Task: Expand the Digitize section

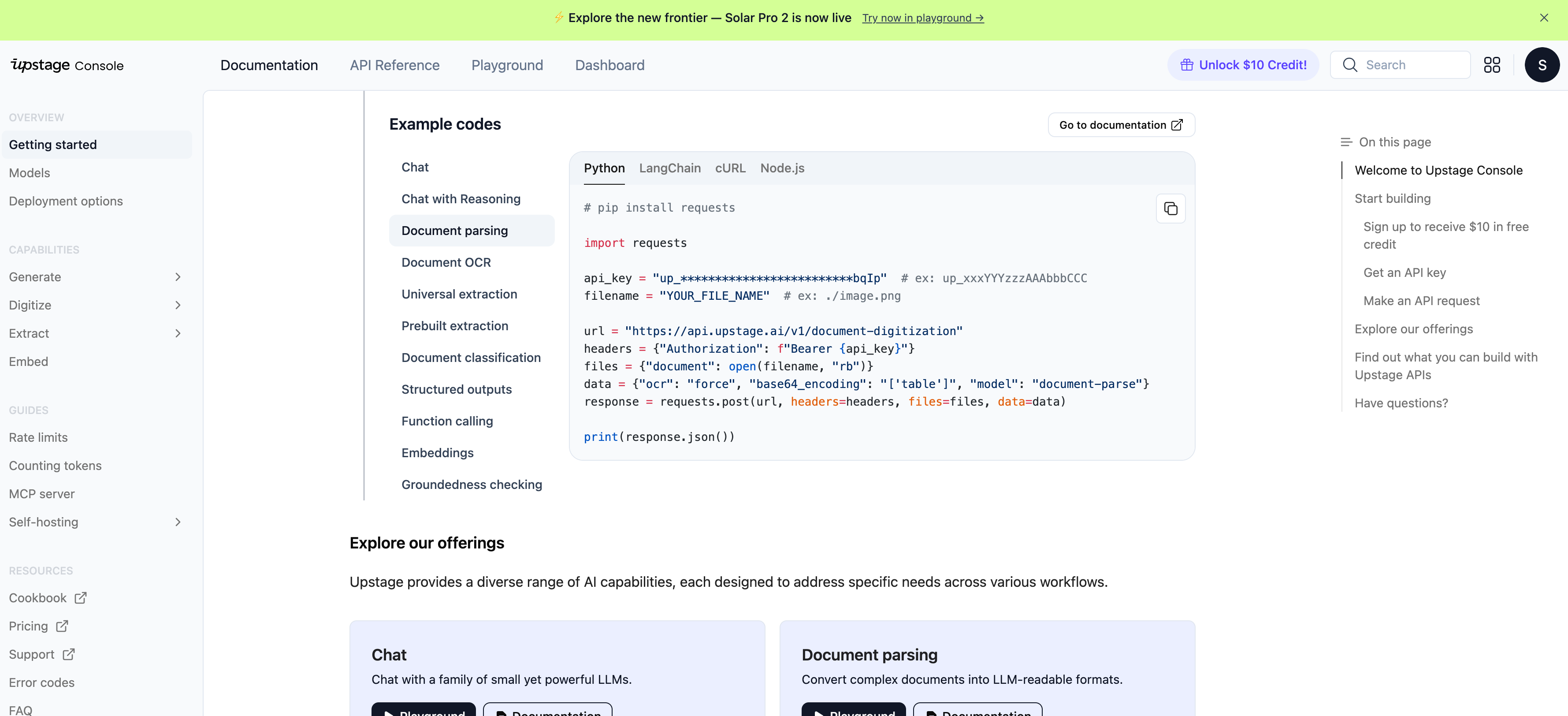Action: click(x=178, y=305)
